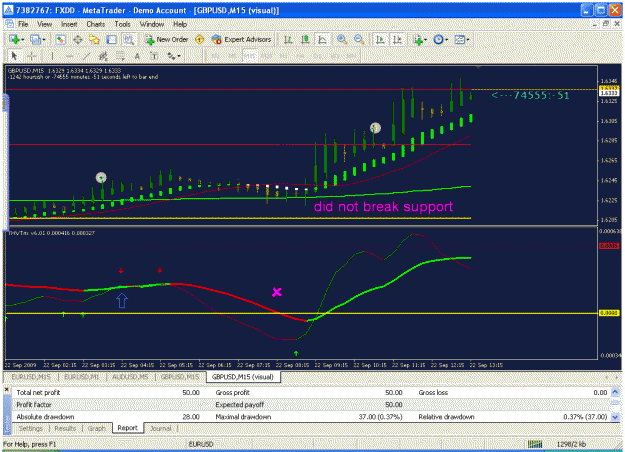This screenshot has width=625, height=452.
Task: Click the report scrollbar up arrow
Action: (x=615, y=392)
